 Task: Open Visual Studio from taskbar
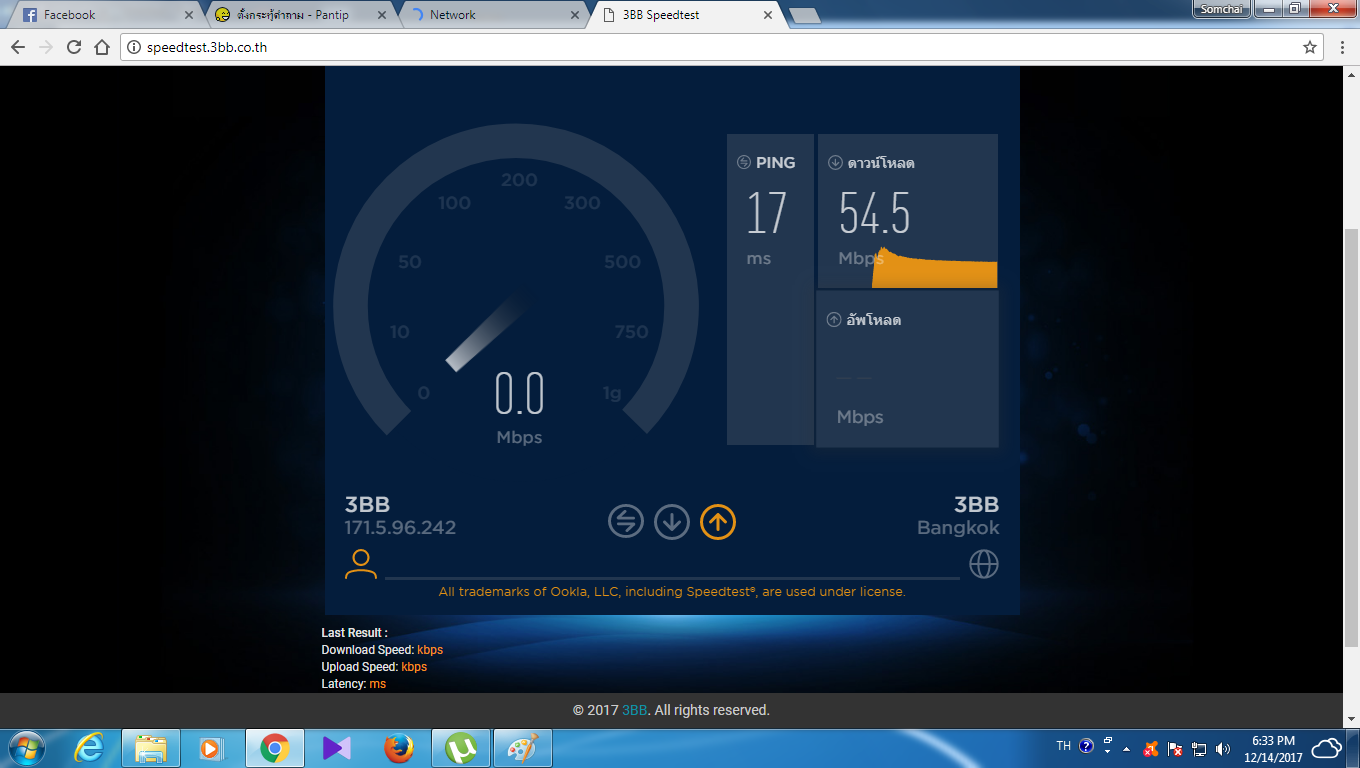[x=337, y=748]
